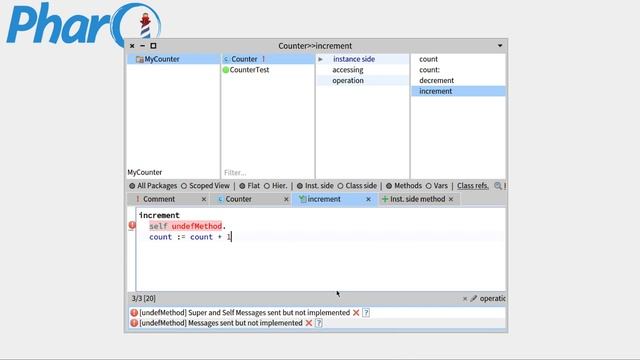The width and height of the screenshot is (640, 360).
Task: Click the undefMethod highlighted code
Action: tap(196, 226)
